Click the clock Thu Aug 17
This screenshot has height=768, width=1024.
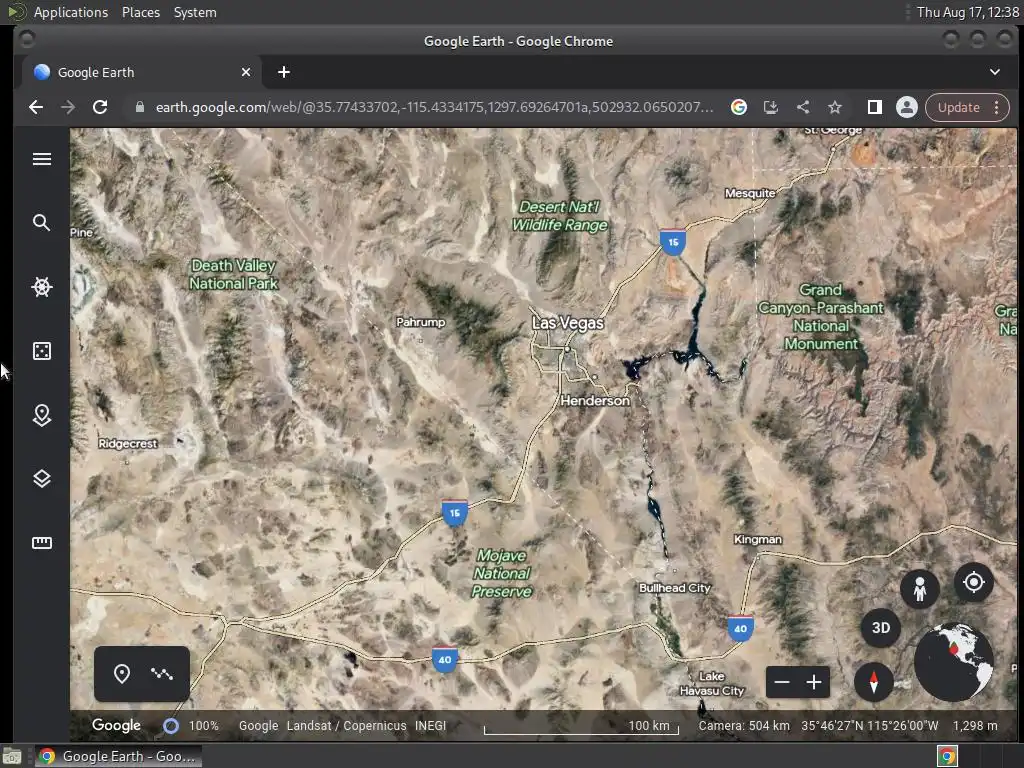(967, 12)
